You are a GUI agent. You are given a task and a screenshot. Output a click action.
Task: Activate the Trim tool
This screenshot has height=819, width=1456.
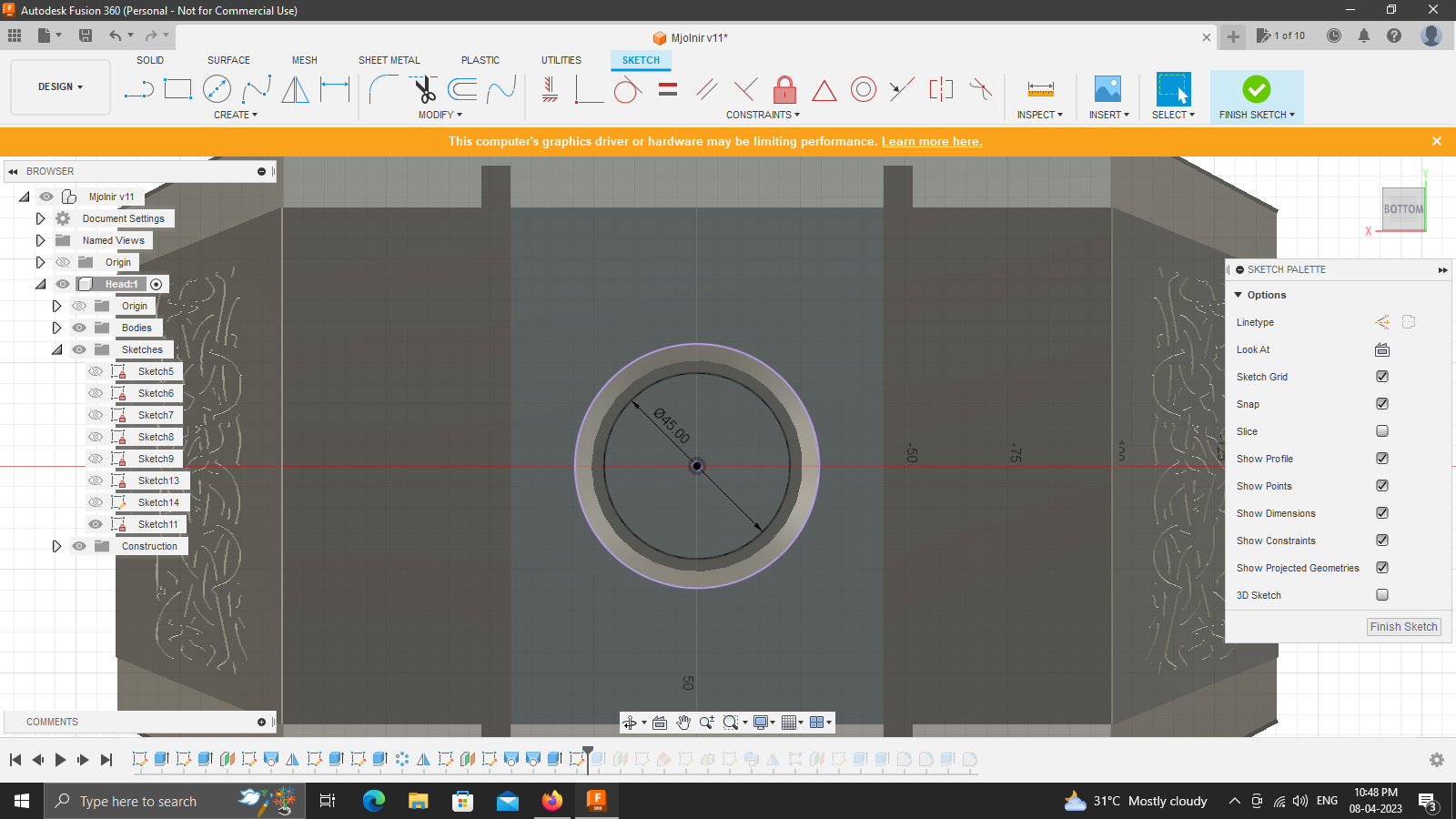tap(422, 89)
